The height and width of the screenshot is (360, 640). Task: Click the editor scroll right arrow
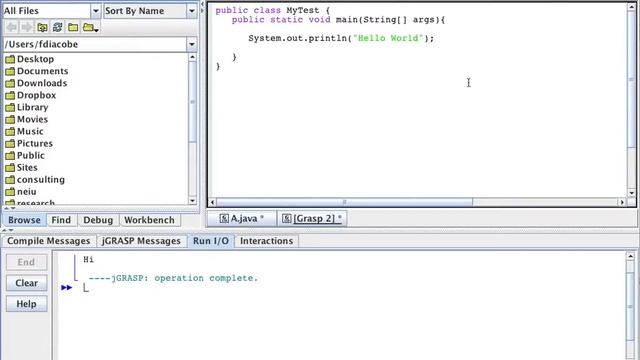(x=622, y=202)
